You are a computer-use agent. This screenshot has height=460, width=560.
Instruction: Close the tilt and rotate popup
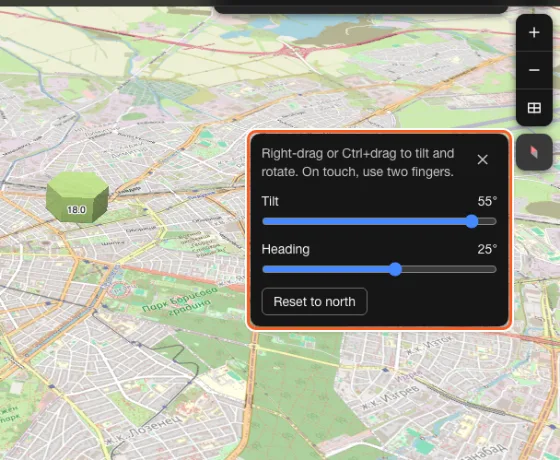point(482,159)
